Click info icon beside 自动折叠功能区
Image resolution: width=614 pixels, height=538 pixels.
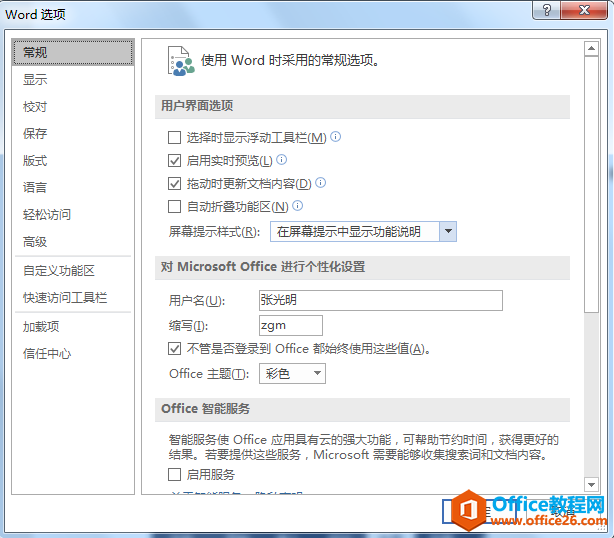(x=298, y=205)
